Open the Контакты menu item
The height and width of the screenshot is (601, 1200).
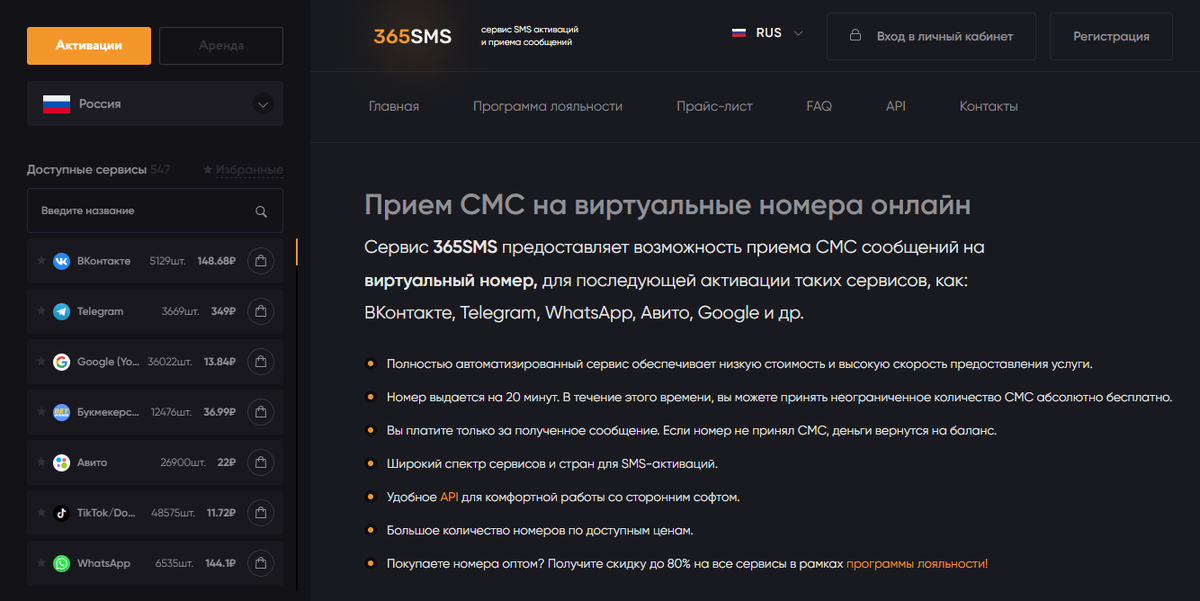click(989, 106)
